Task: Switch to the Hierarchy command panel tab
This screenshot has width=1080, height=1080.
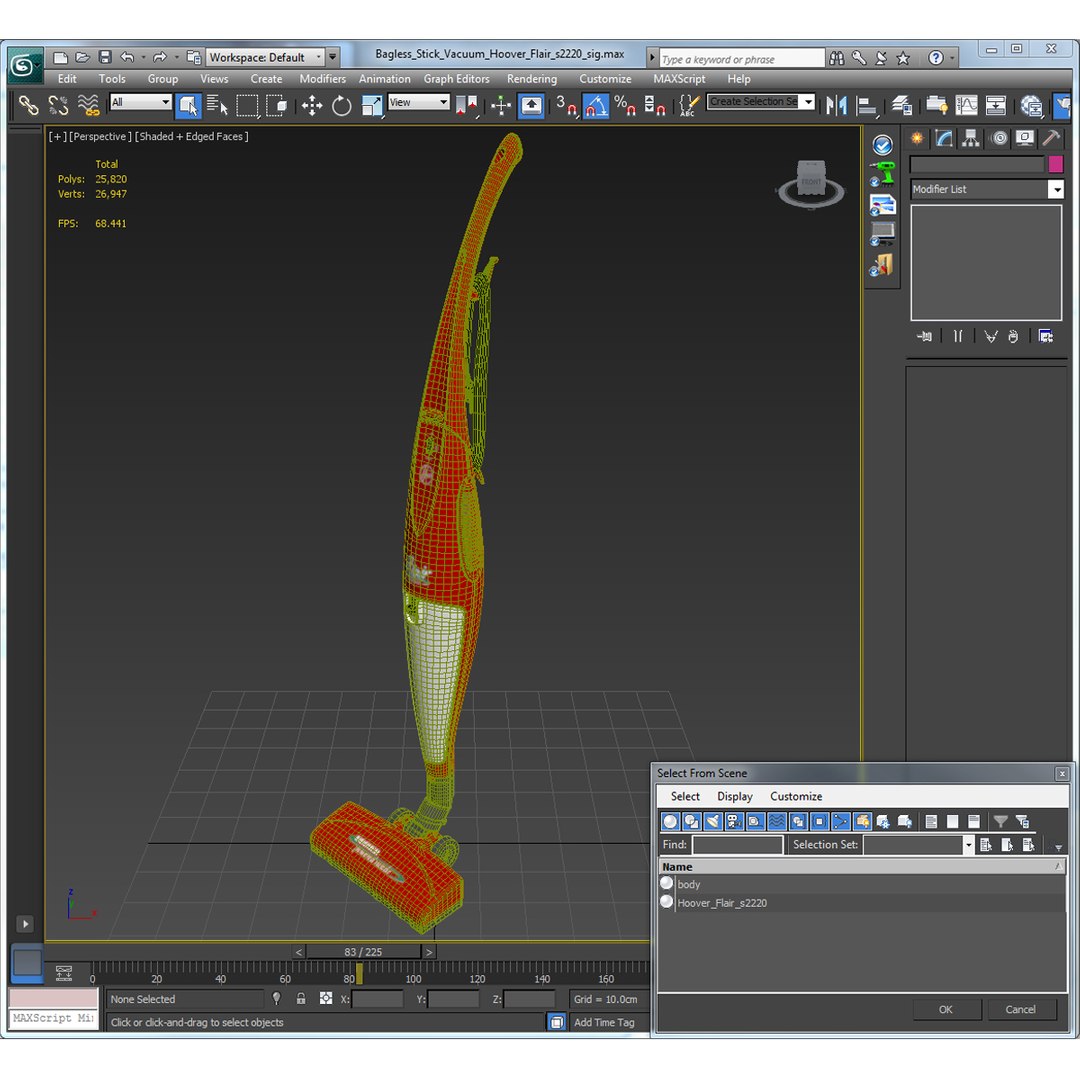Action: [x=970, y=138]
